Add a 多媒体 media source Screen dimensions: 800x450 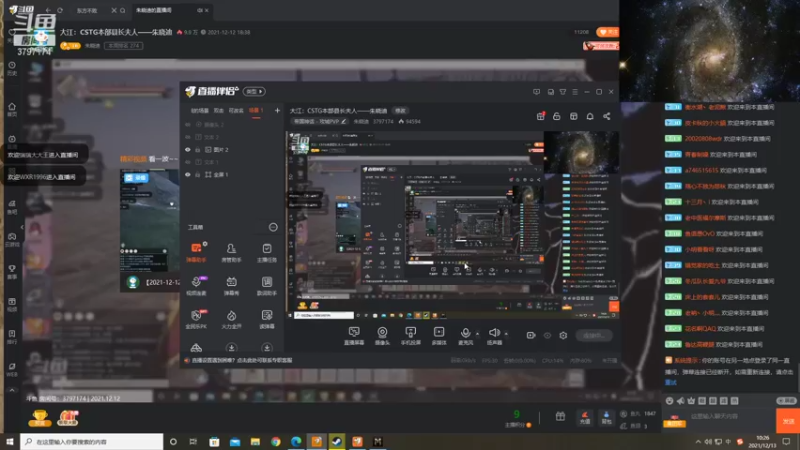[x=439, y=336]
